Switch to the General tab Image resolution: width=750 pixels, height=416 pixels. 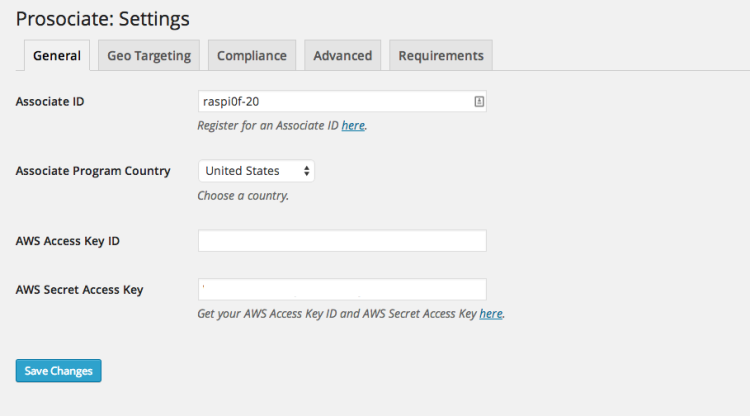tap(57, 55)
